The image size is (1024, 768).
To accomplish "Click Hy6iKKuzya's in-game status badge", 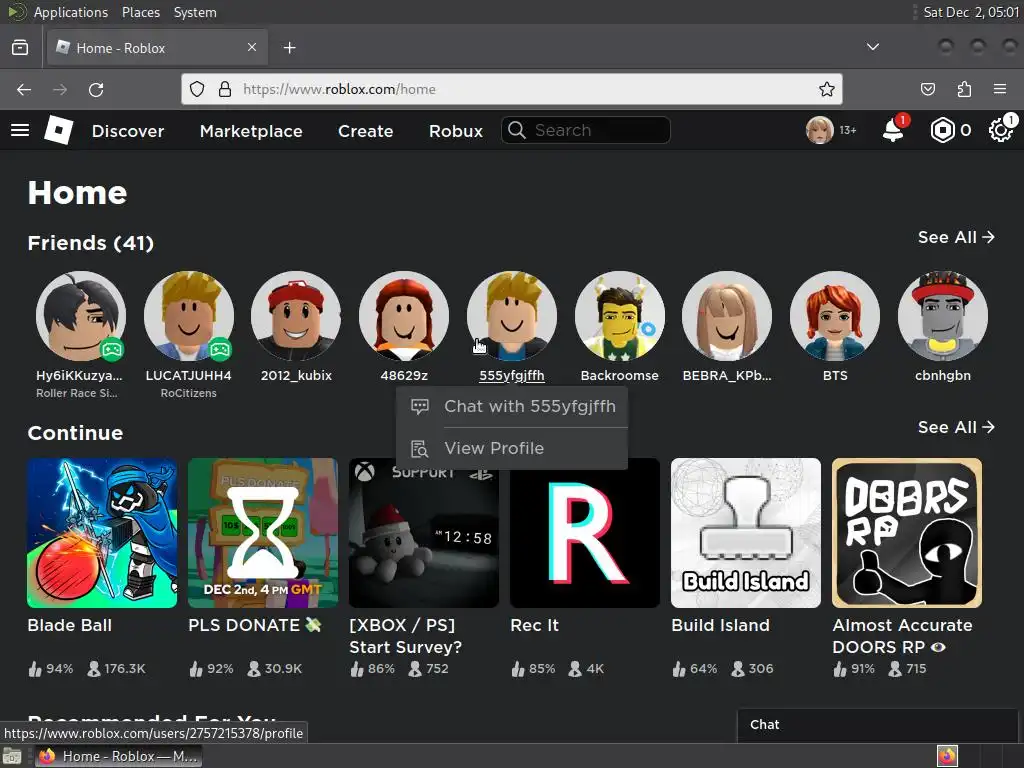I will 112,349.
